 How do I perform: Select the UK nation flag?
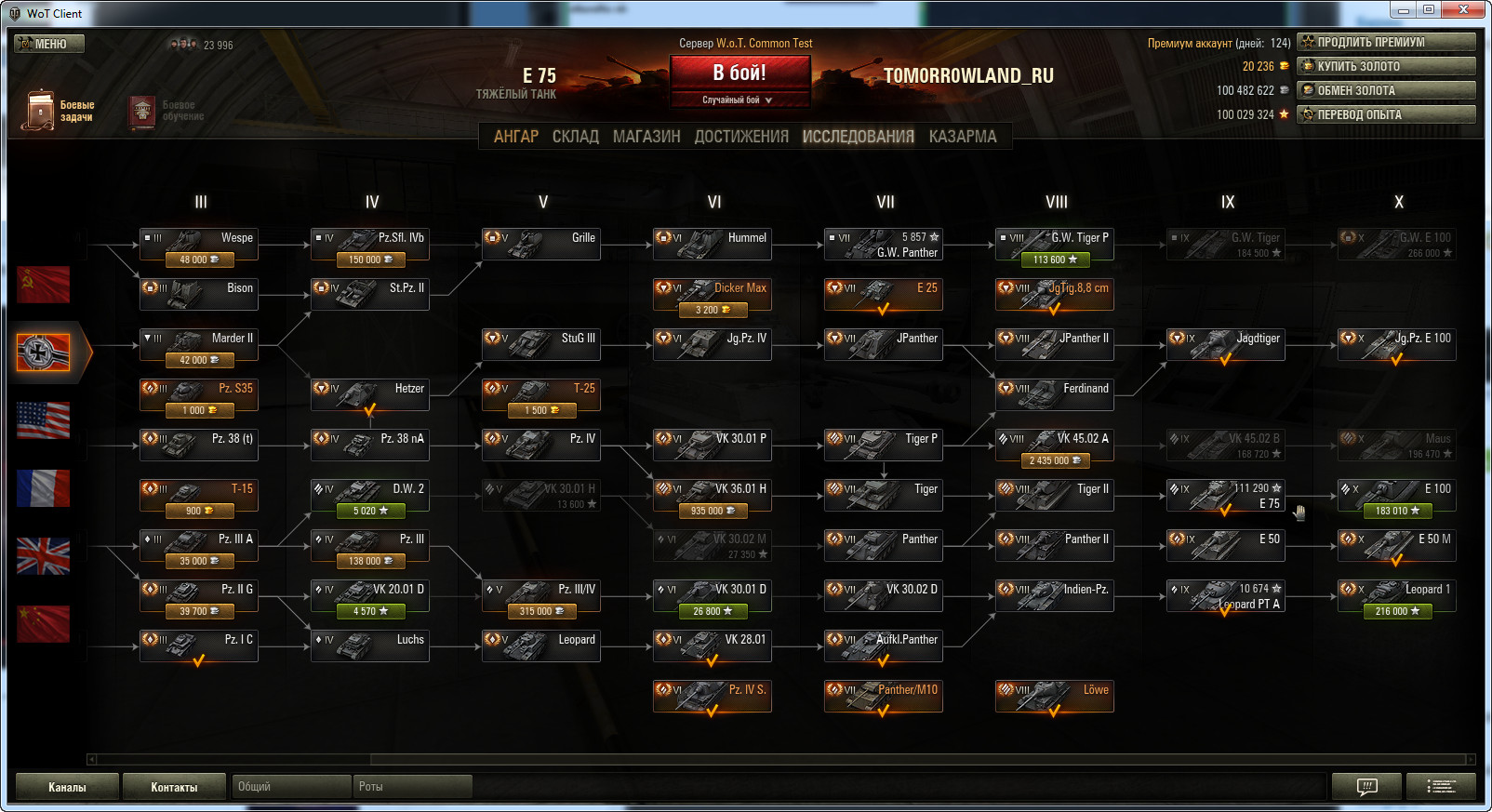43,556
